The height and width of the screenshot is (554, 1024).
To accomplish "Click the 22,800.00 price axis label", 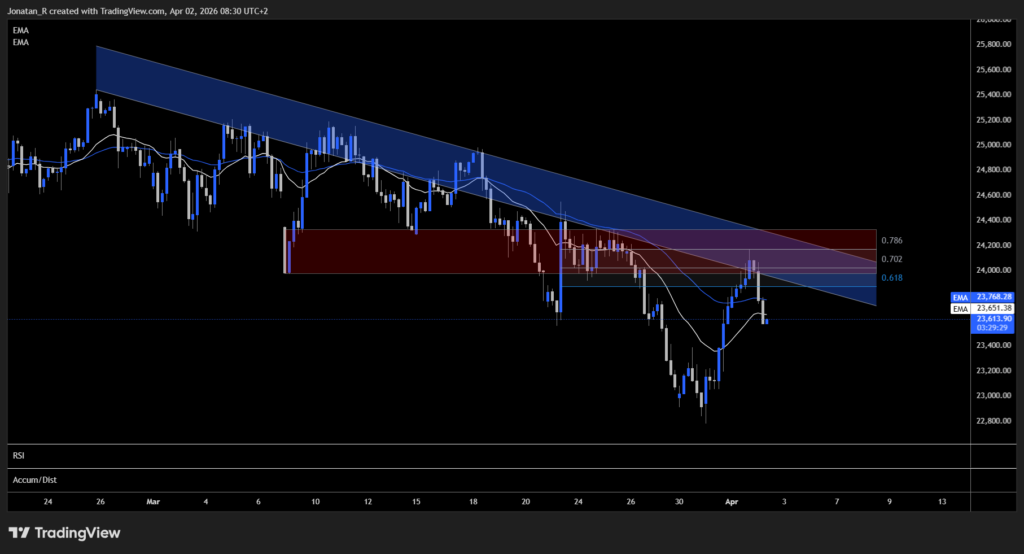I will 993,421.
